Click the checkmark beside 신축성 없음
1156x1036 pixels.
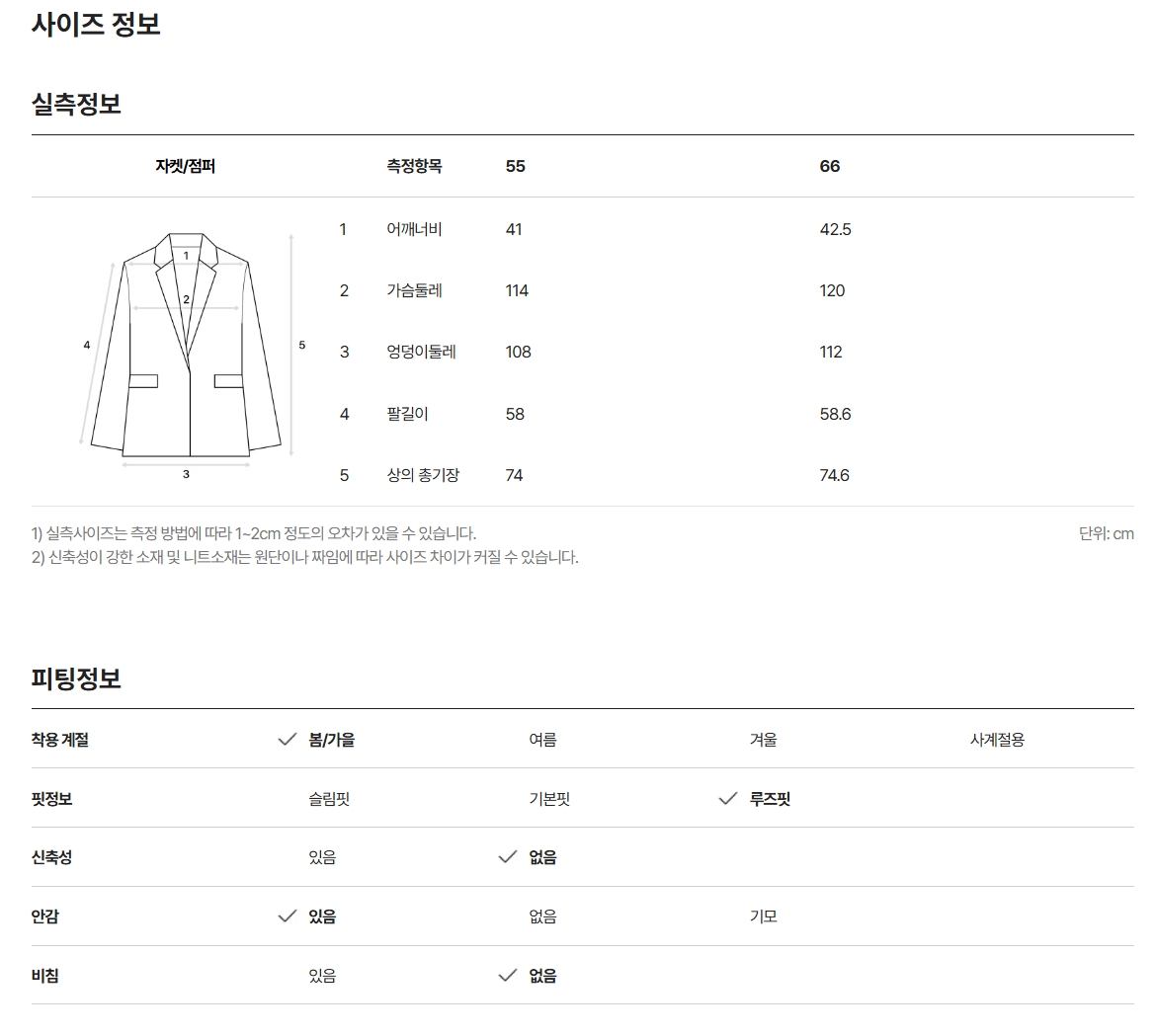[x=507, y=857]
